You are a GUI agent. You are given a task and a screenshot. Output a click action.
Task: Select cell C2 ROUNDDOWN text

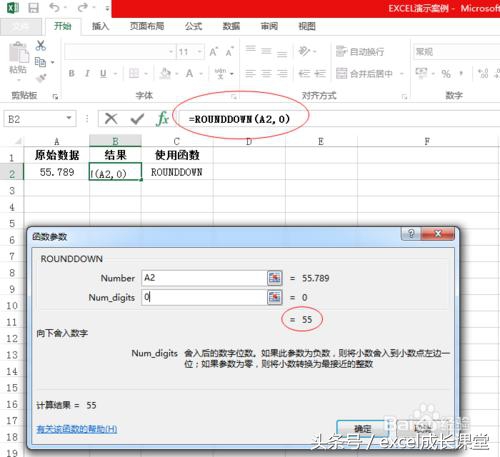(x=177, y=172)
